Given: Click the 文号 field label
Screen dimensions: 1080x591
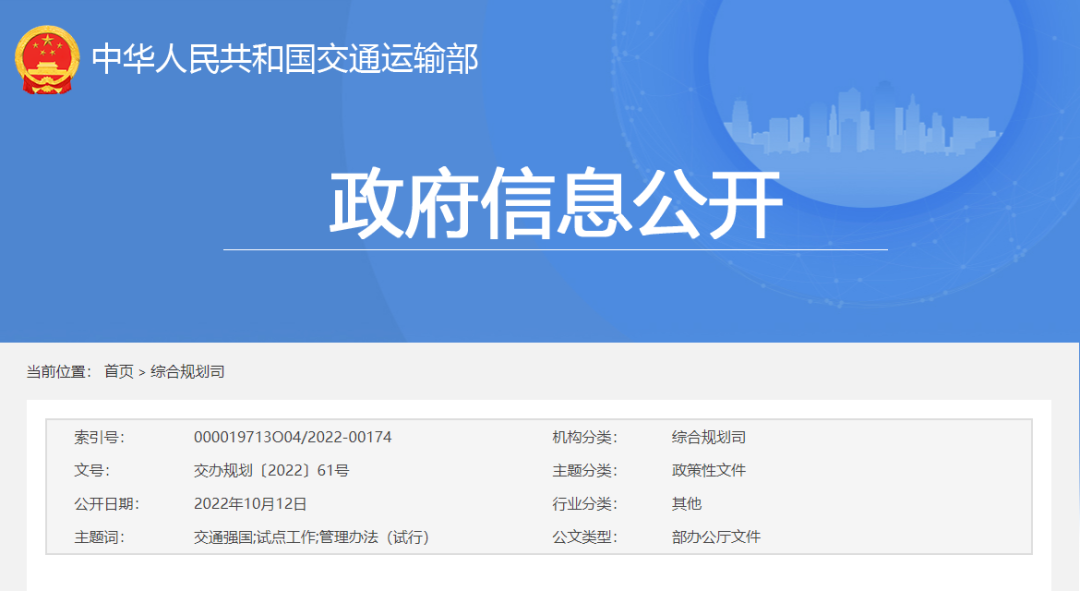Looking at the screenshot, I should (x=92, y=470).
